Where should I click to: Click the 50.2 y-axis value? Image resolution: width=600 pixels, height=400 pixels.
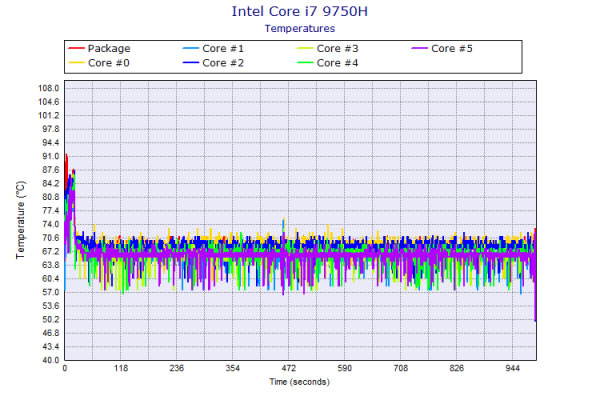point(51,319)
